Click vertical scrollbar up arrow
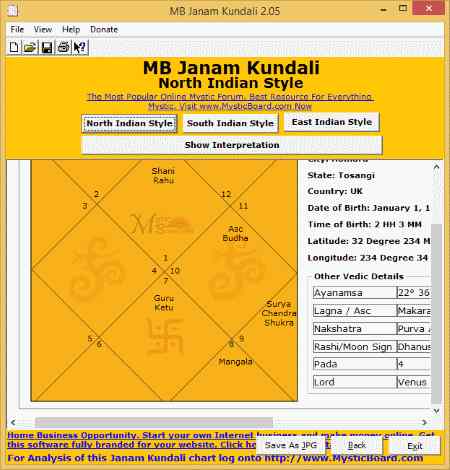 436,166
